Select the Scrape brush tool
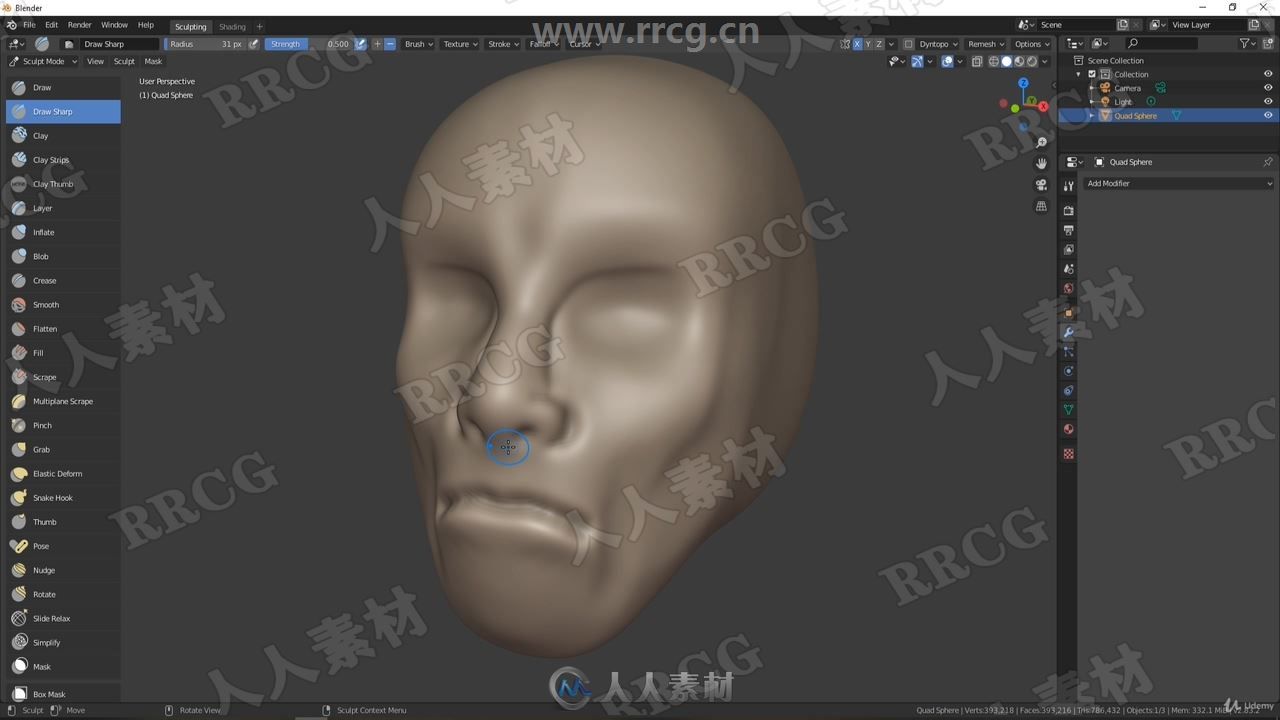This screenshot has width=1280, height=720. coord(63,377)
